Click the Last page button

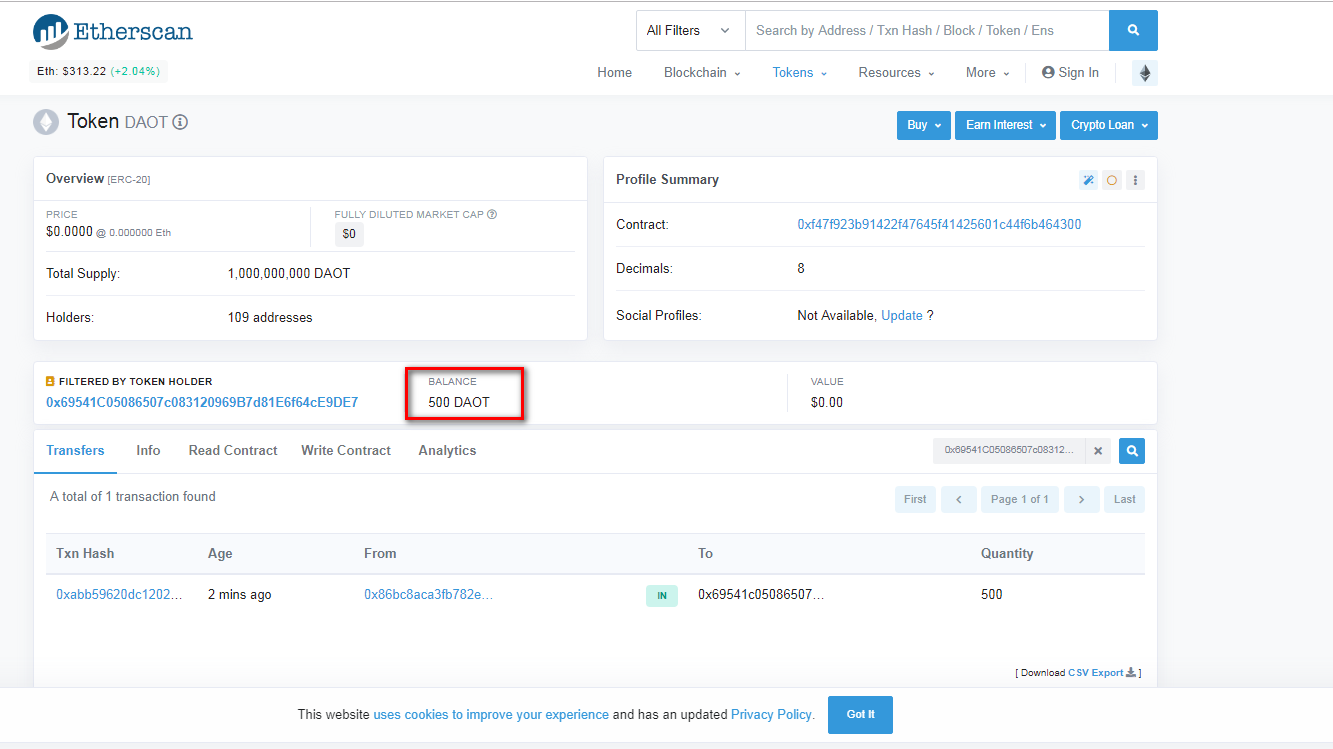(x=1125, y=499)
